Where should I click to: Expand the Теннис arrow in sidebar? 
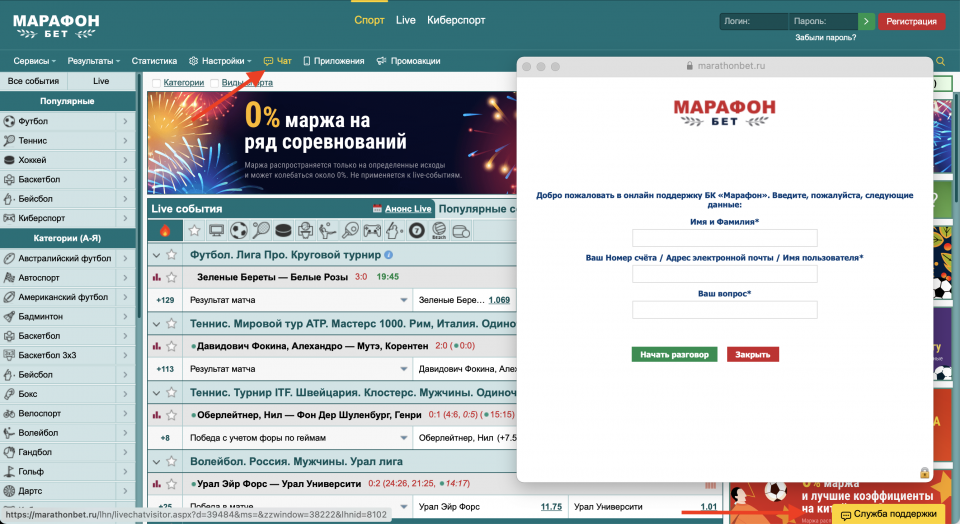125,141
